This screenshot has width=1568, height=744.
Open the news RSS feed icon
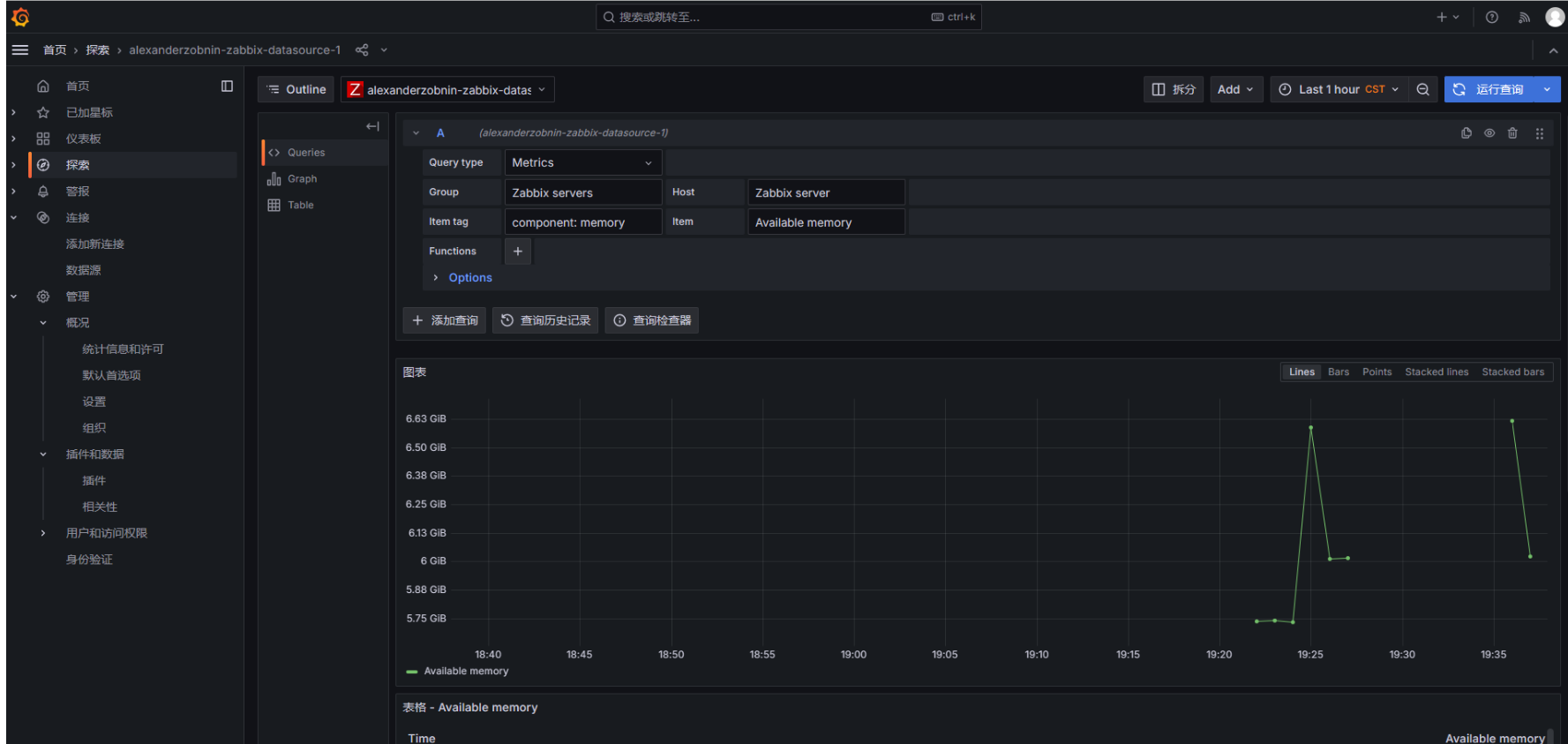1524,17
